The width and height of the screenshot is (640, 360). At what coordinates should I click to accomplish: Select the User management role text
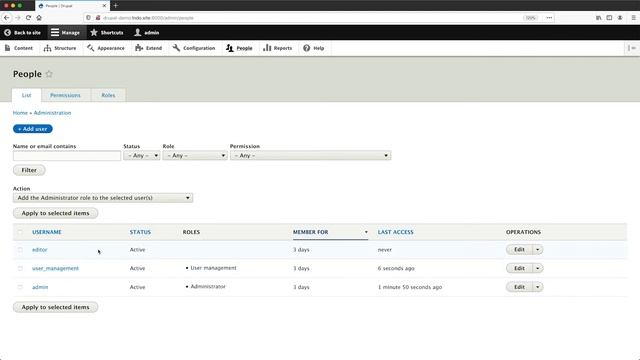click(213, 268)
